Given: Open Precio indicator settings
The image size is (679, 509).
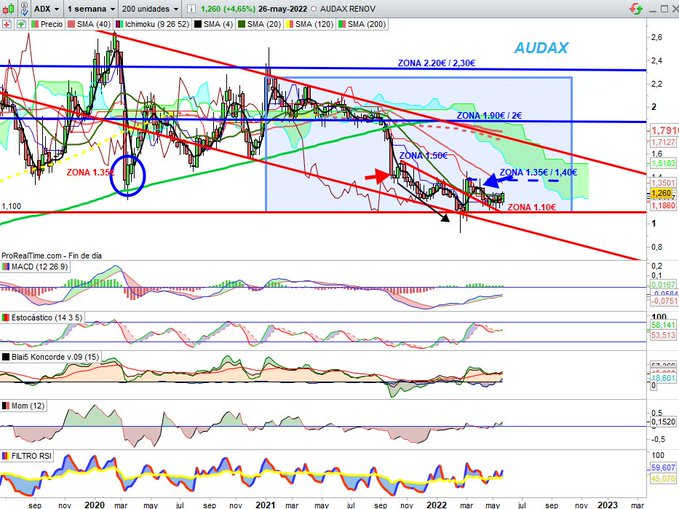Looking at the screenshot, I should point(51,24).
